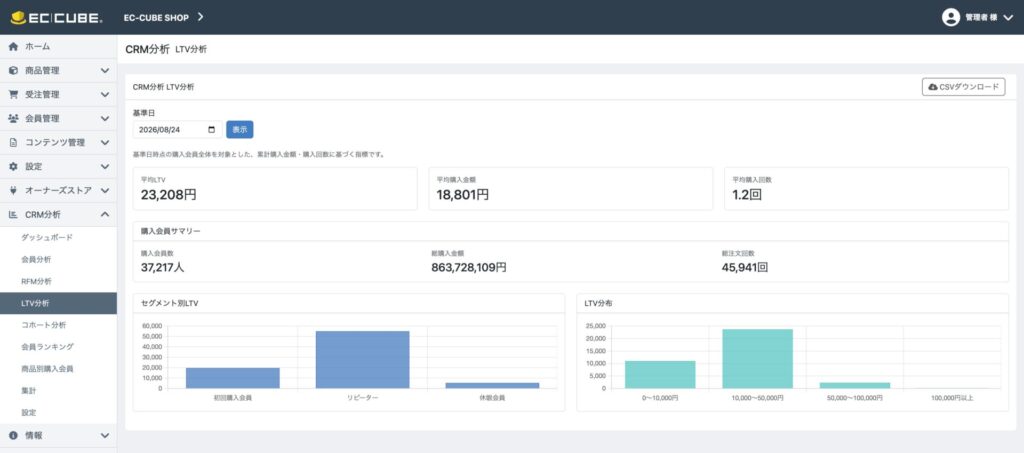This screenshot has height=453, width=1024.
Task: Click the admin user avatar icon
Action: 951,18
